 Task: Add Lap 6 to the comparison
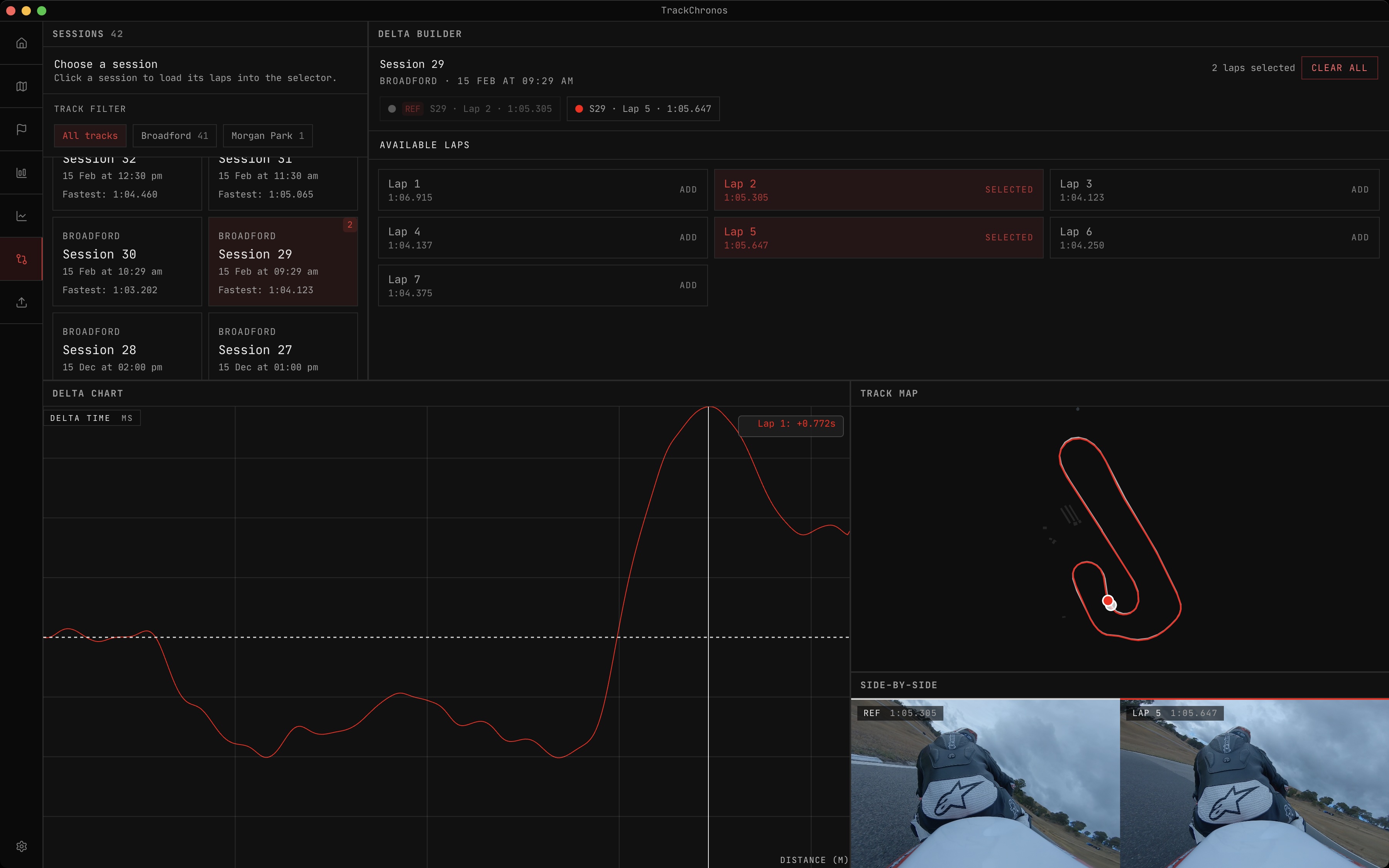pos(1360,237)
